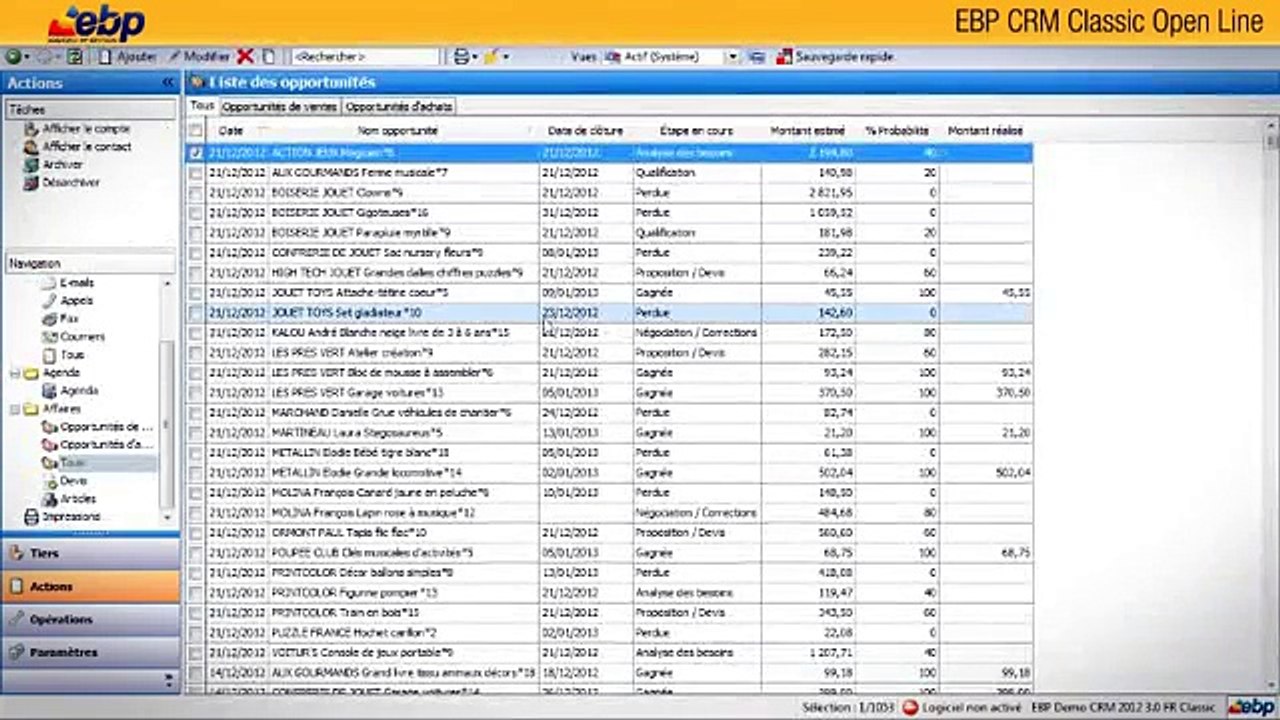Switch to the Tous tab
The image size is (1280, 720).
(202, 105)
